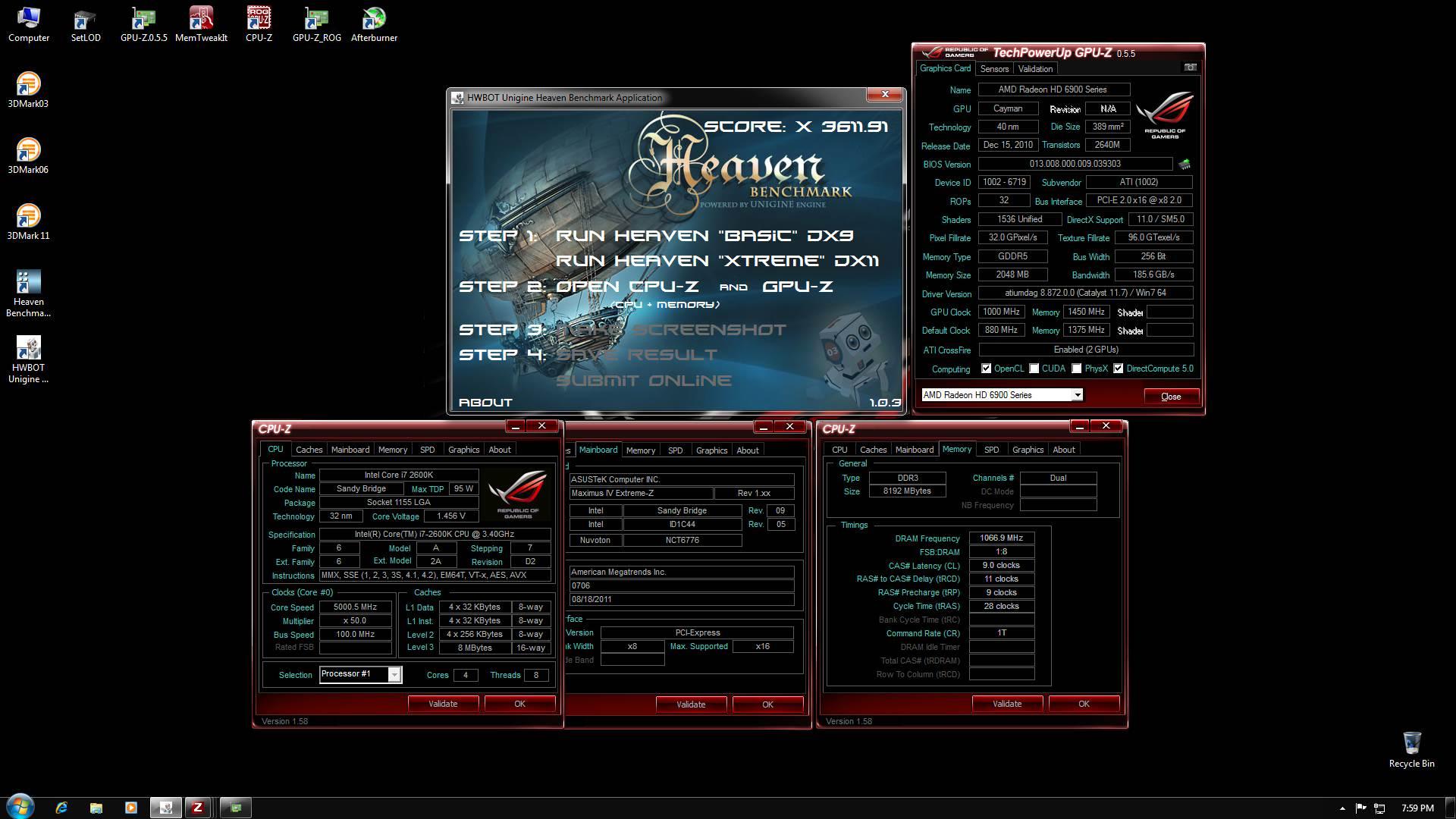Screen dimensions: 1456x819
Task: Open Windows Media Player taskbar icon
Action: [x=130, y=808]
